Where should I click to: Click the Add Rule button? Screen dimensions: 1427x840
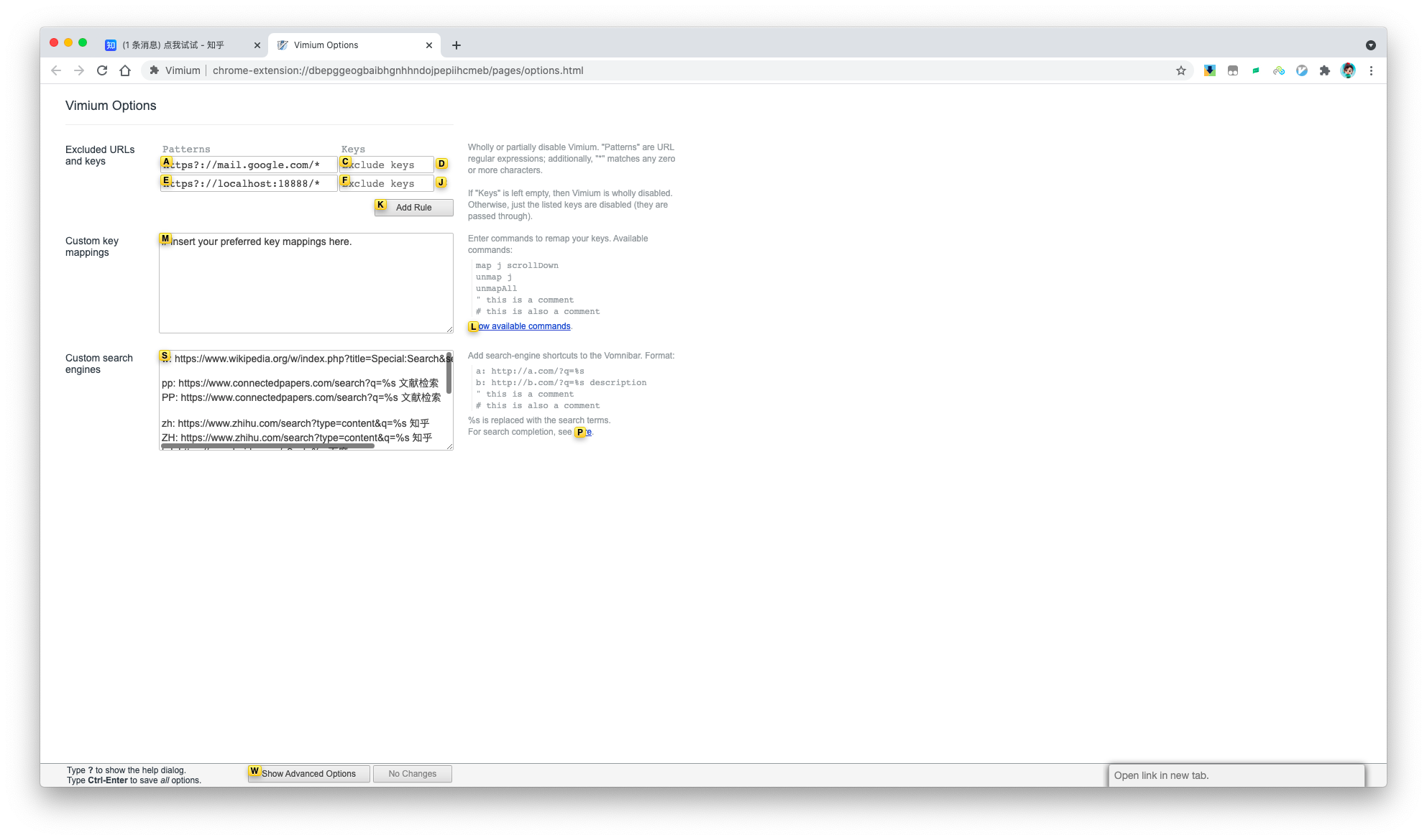tap(413, 208)
